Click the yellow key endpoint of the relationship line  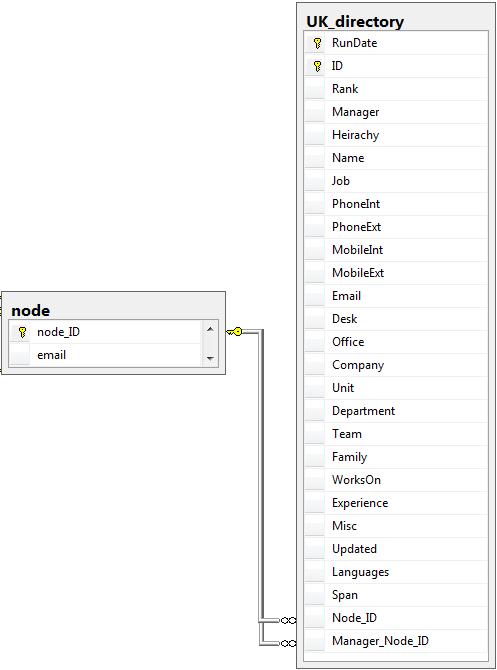click(234, 332)
